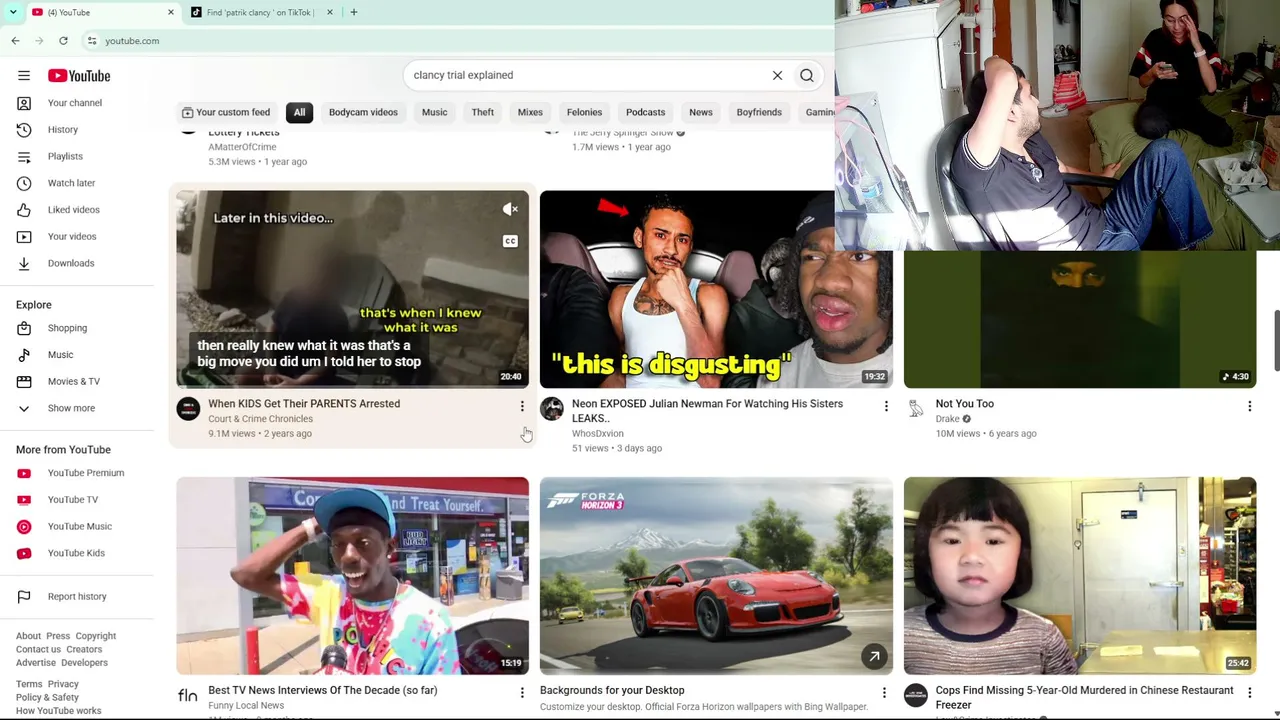This screenshot has height=720, width=1280.
Task: Open the Playlists icon in the sidebar
Action: [24, 157]
